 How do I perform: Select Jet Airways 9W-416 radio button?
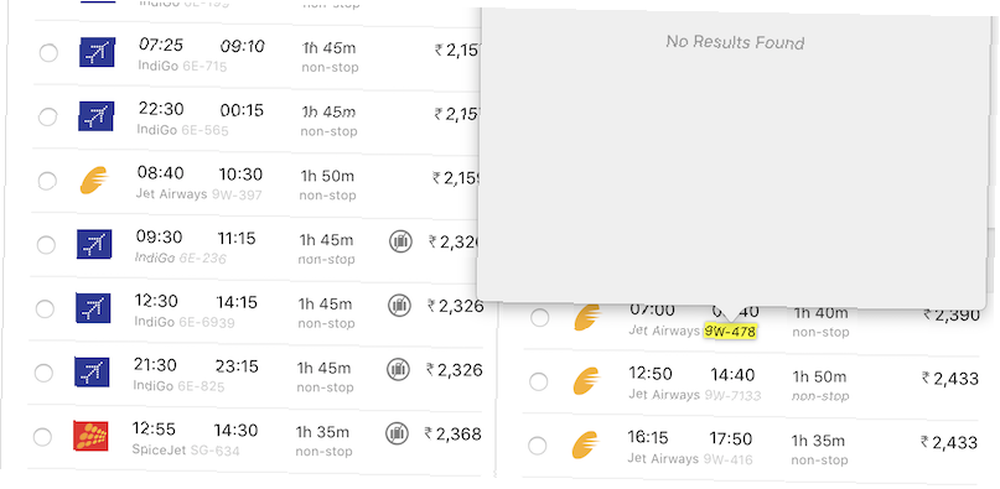[x=538, y=445]
